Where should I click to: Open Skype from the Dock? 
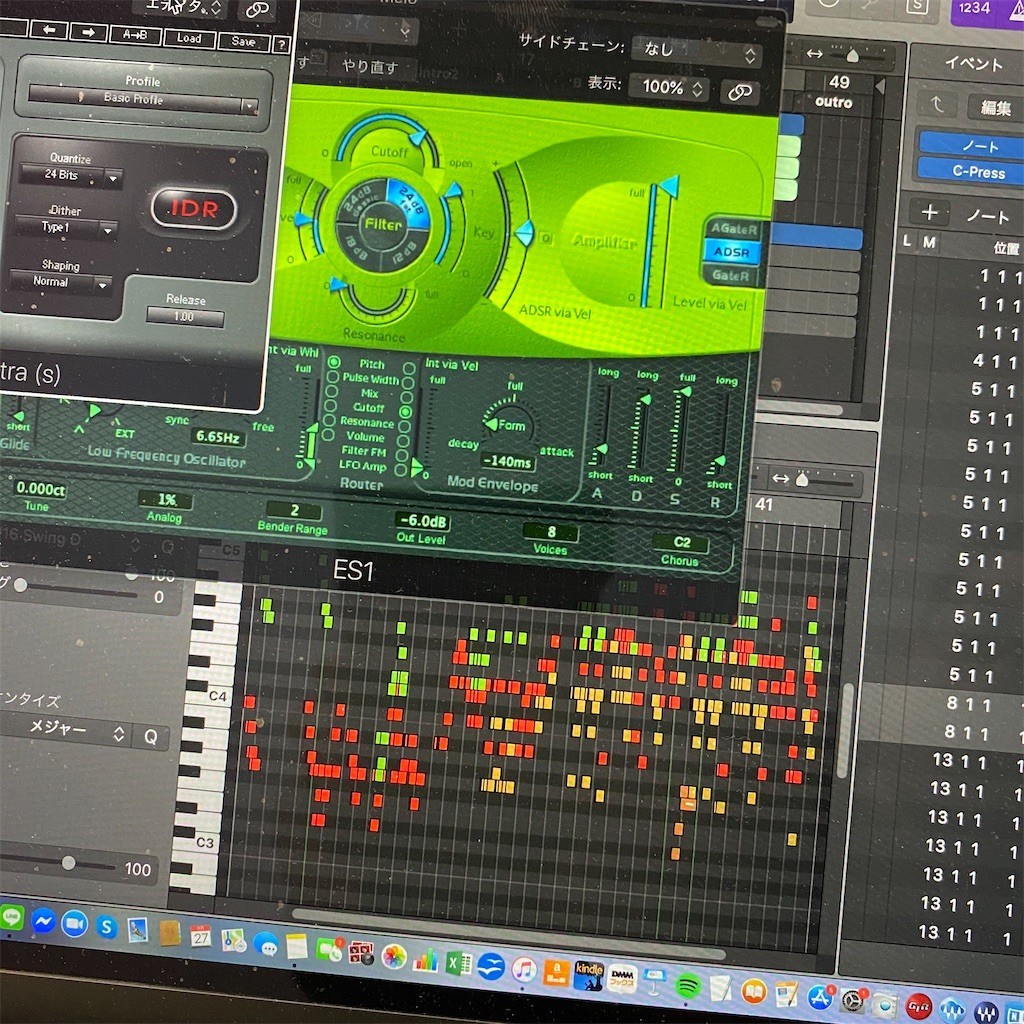pos(106,927)
